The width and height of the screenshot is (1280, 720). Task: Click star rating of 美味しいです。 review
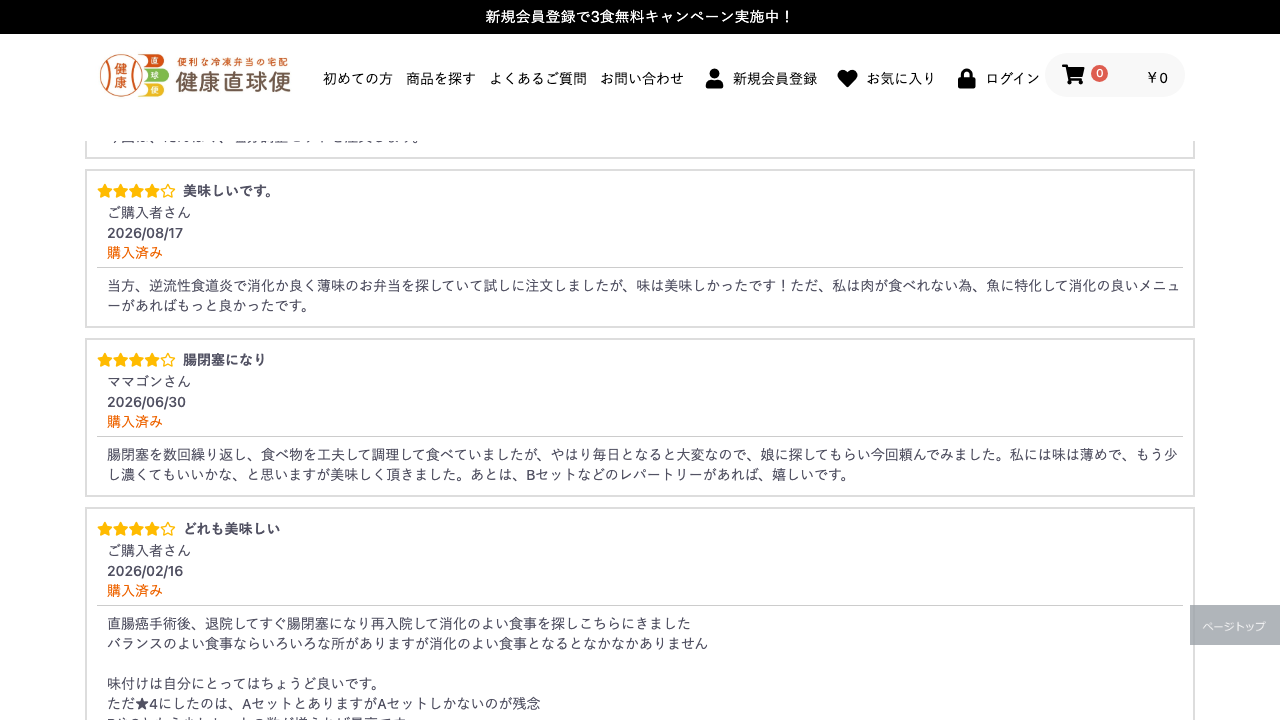[x=136, y=191]
